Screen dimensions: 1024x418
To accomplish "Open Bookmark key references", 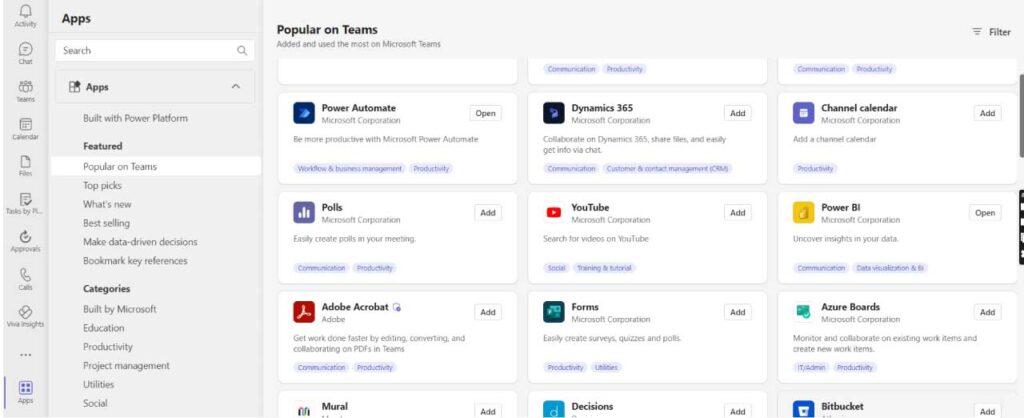I will pos(135,261).
